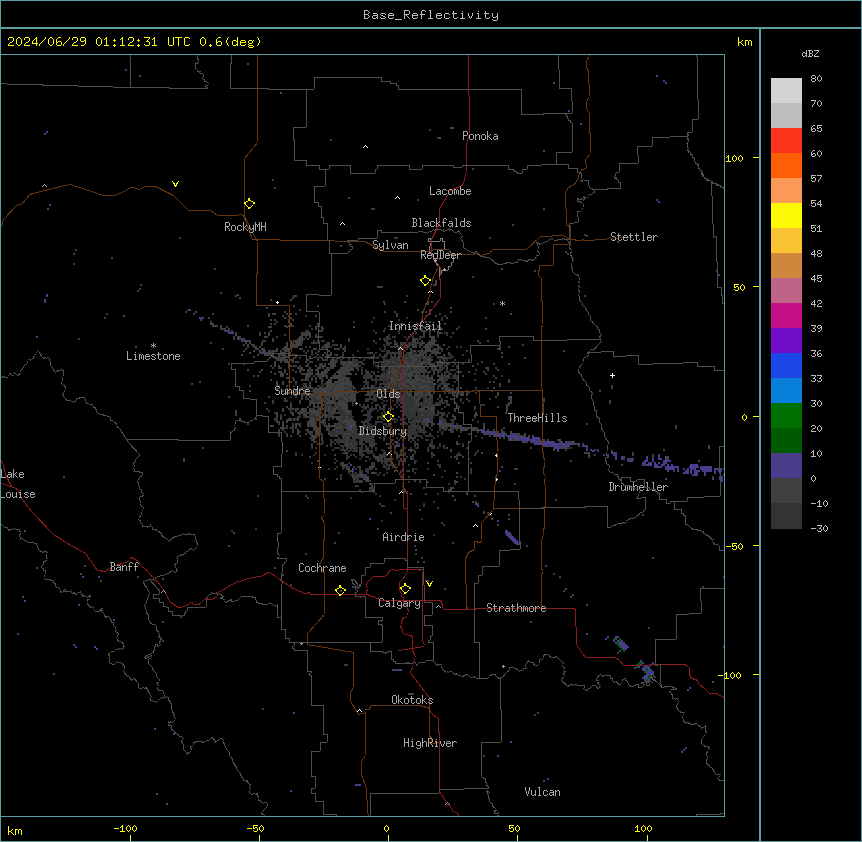862x842 pixels.
Task: Click the dBZ legend heading
Action: point(810,54)
